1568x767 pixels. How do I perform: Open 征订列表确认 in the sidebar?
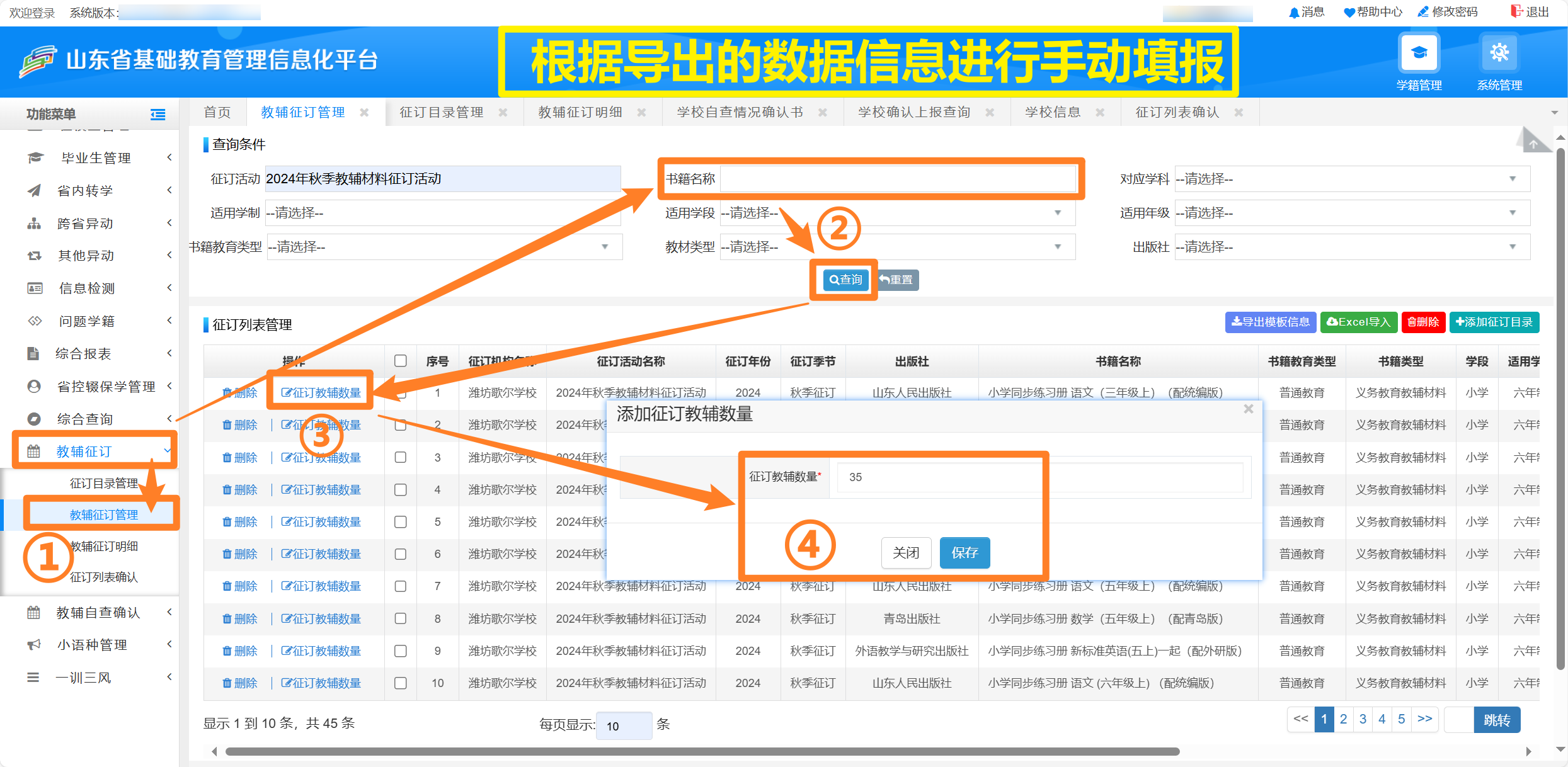pyautogui.click(x=104, y=577)
